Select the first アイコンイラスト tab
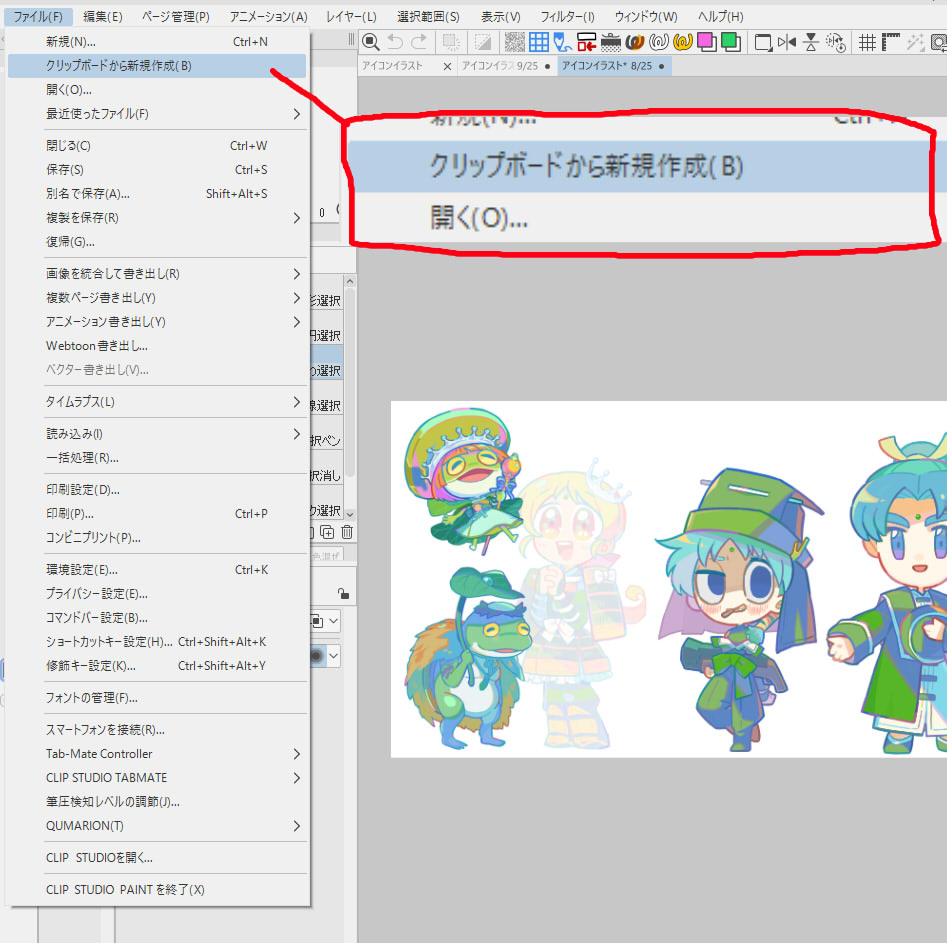The image size is (947, 943). (x=393, y=66)
